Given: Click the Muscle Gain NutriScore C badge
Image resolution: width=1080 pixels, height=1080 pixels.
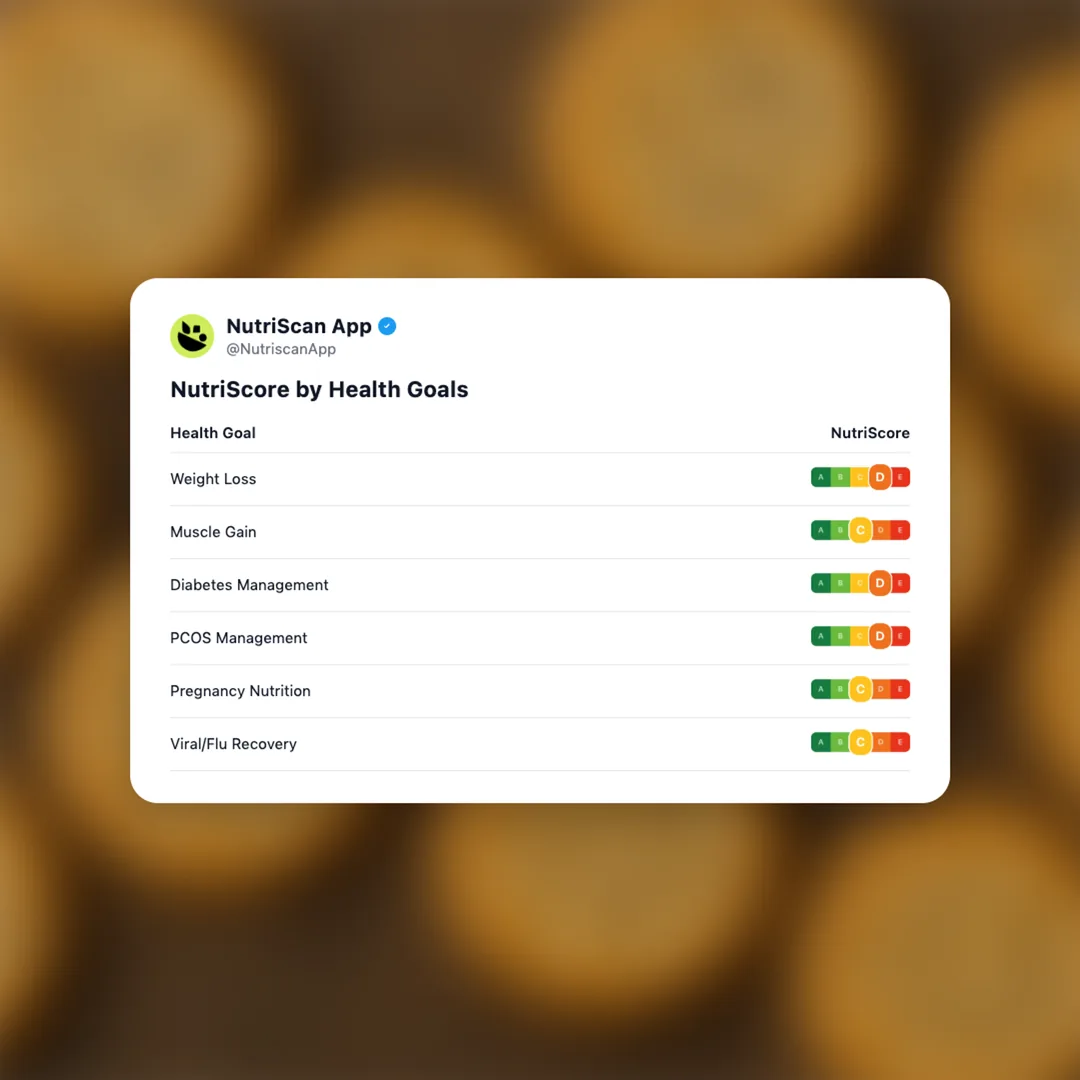Looking at the screenshot, I should click(x=860, y=531).
